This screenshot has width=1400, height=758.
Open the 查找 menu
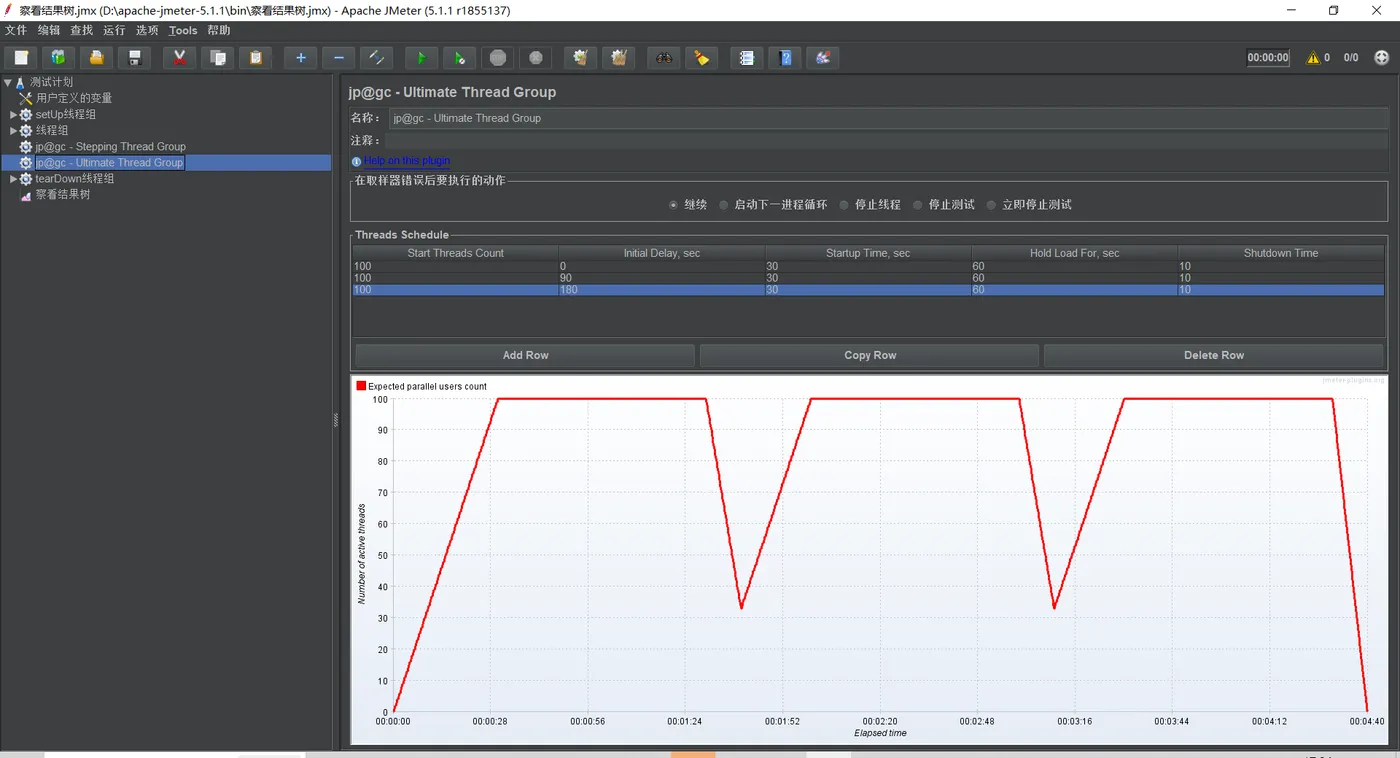(x=82, y=31)
